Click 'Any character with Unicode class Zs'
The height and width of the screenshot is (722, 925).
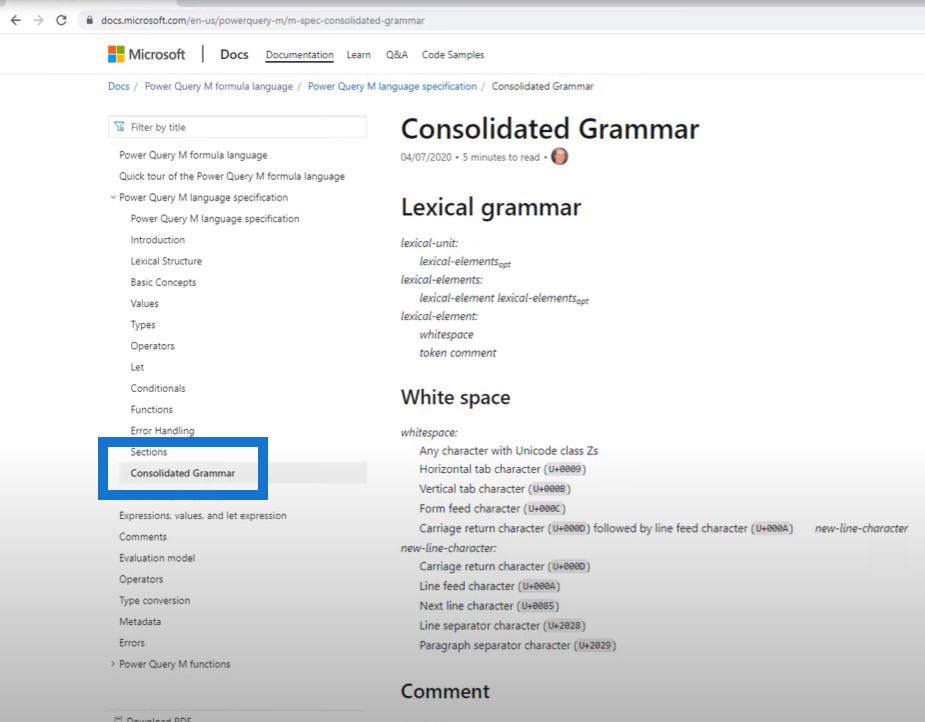(x=509, y=451)
